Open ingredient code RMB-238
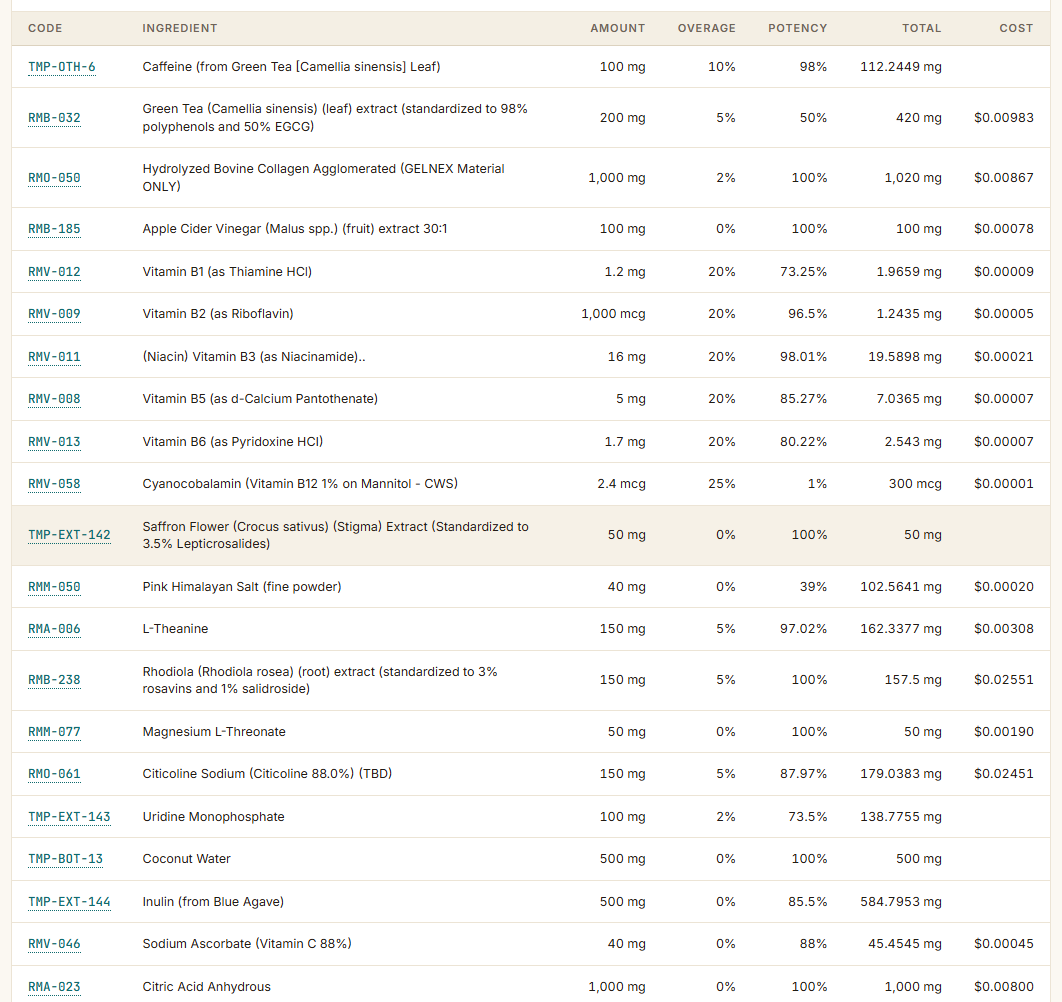The image size is (1062, 1002). 54,680
